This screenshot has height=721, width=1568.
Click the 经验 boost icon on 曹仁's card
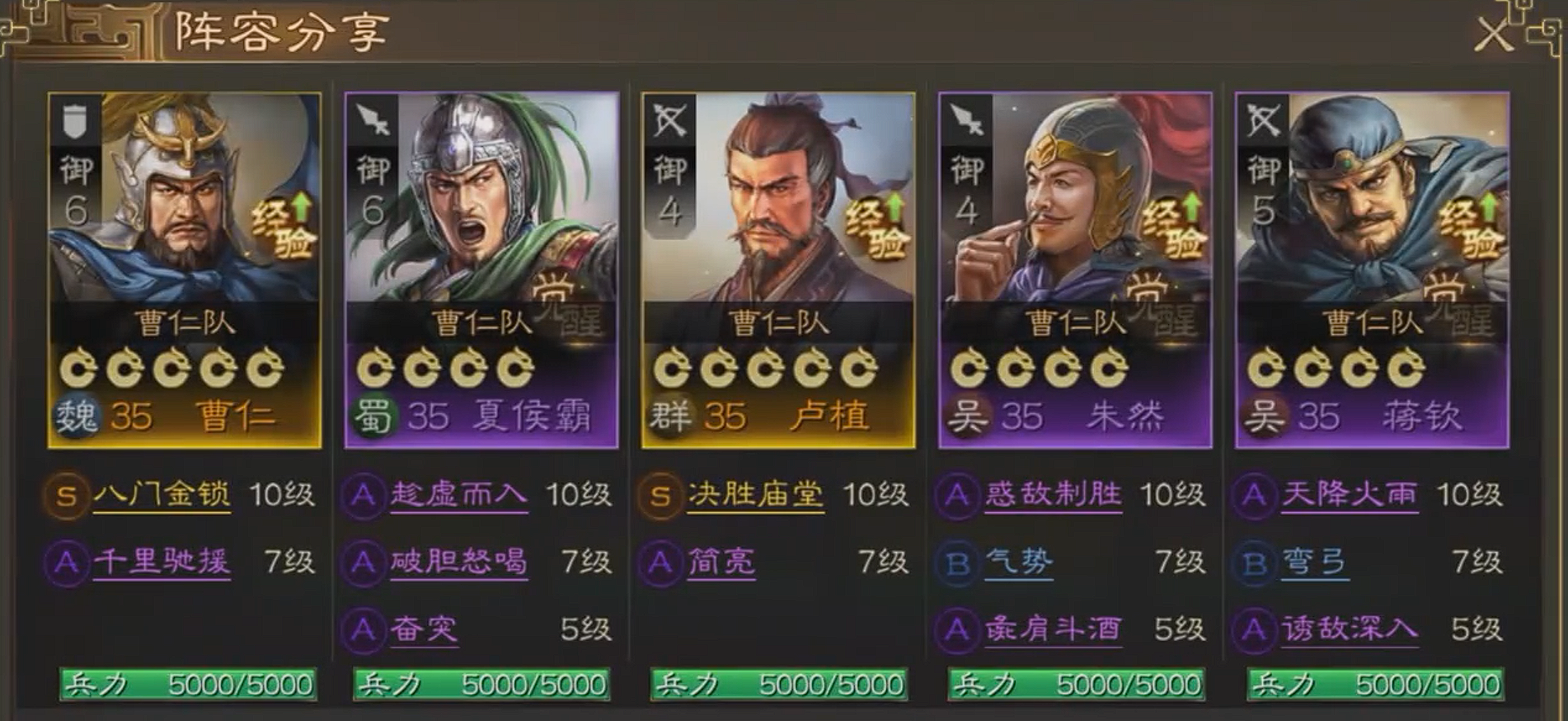(284, 226)
